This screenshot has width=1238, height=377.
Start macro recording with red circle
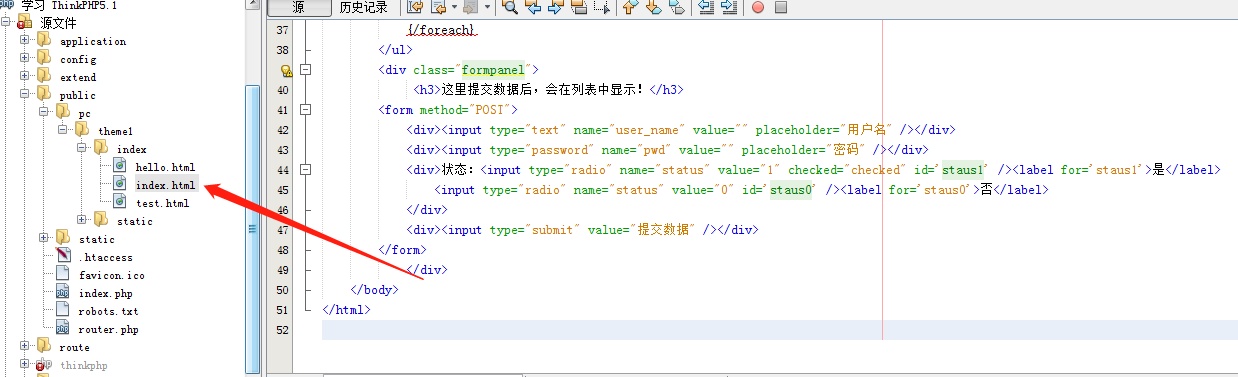[757, 6]
